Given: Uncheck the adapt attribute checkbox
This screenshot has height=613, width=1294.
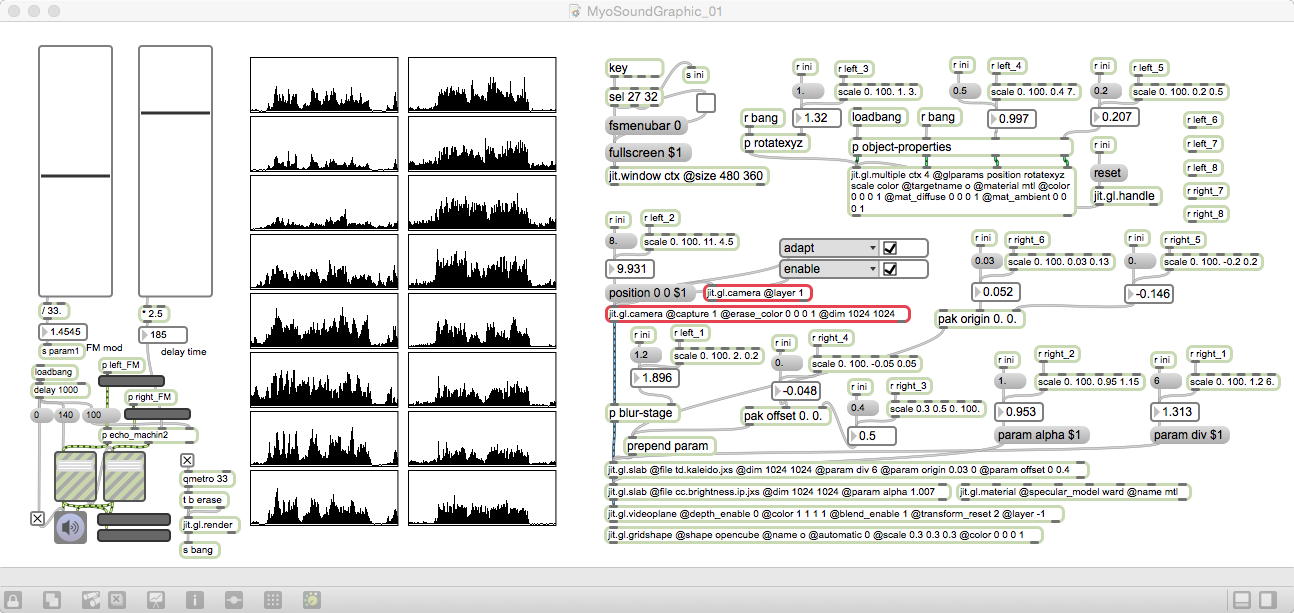Looking at the screenshot, I should (x=890, y=248).
